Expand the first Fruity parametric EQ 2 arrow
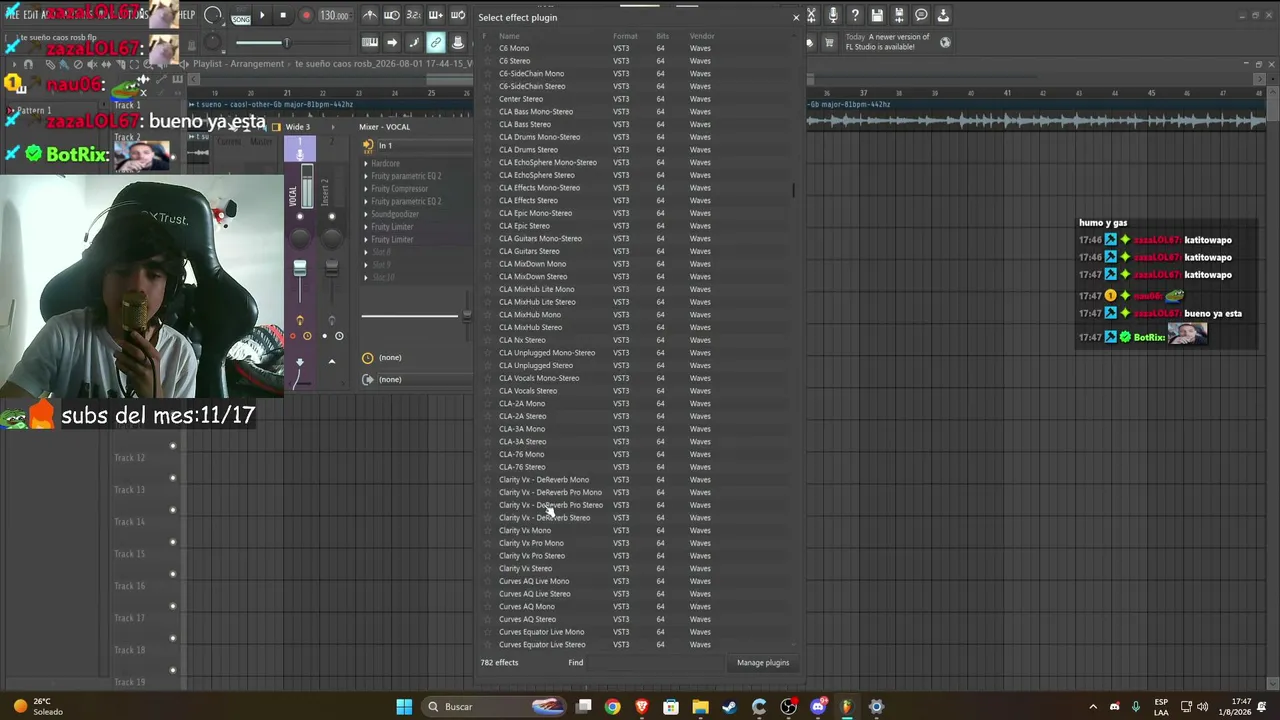The height and width of the screenshot is (720, 1280). point(366,176)
